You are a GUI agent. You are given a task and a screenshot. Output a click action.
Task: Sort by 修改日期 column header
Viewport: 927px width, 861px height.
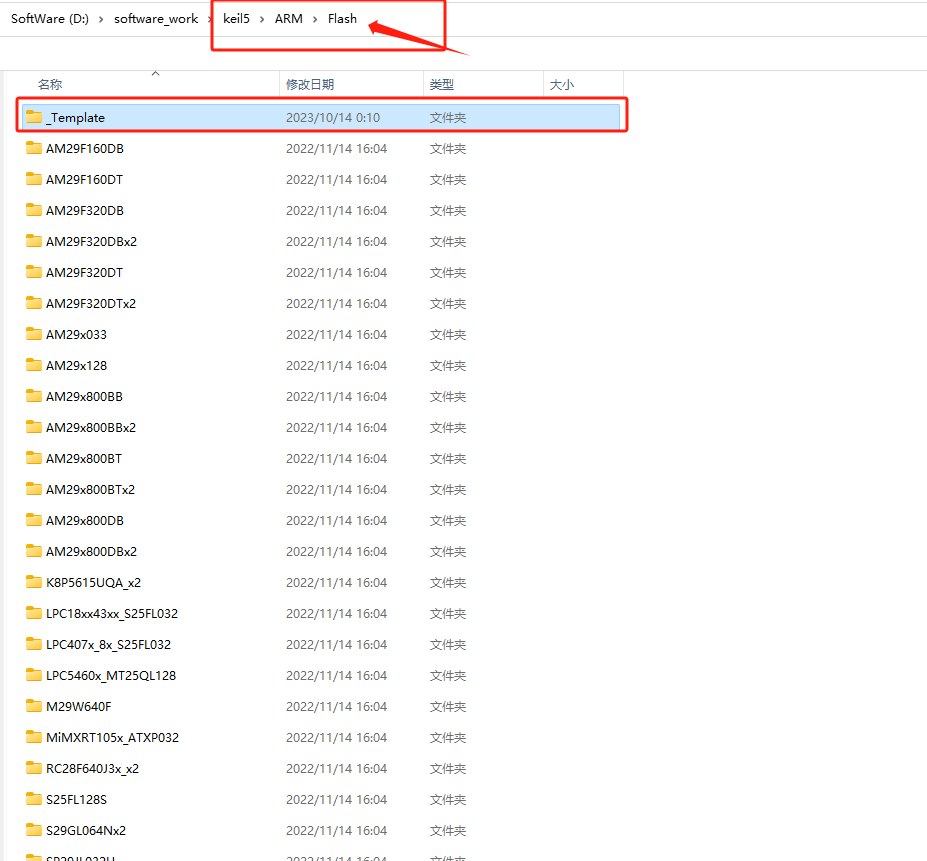(310, 85)
